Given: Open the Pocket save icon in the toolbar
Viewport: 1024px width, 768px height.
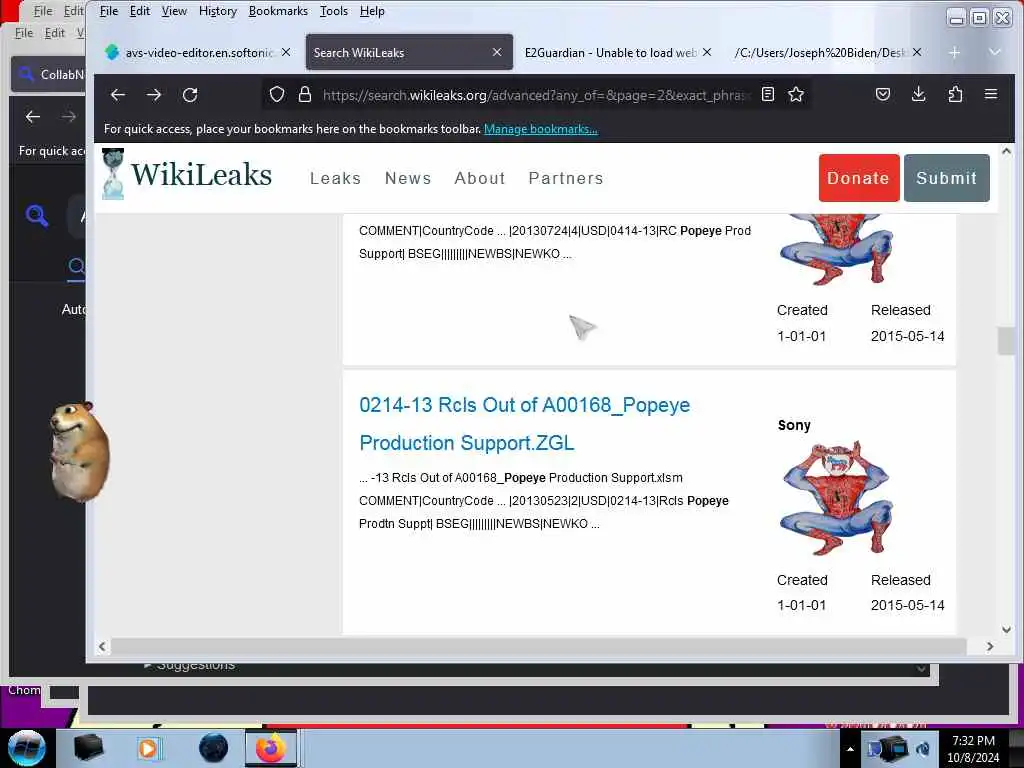Looking at the screenshot, I should pos(883,94).
